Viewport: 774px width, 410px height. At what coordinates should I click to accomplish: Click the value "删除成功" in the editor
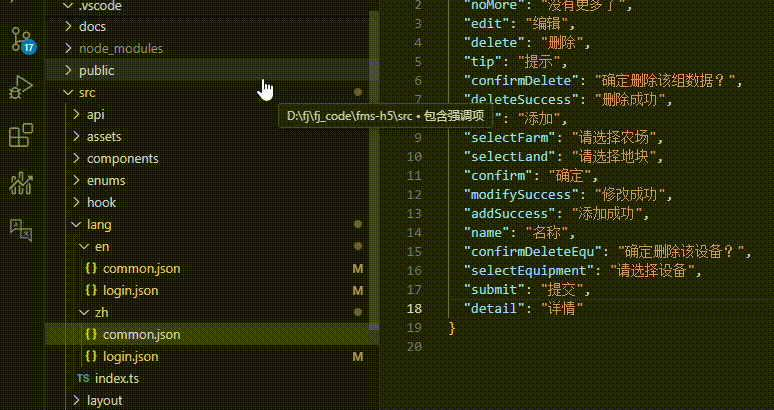pyautogui.click(x=630, y=99)
